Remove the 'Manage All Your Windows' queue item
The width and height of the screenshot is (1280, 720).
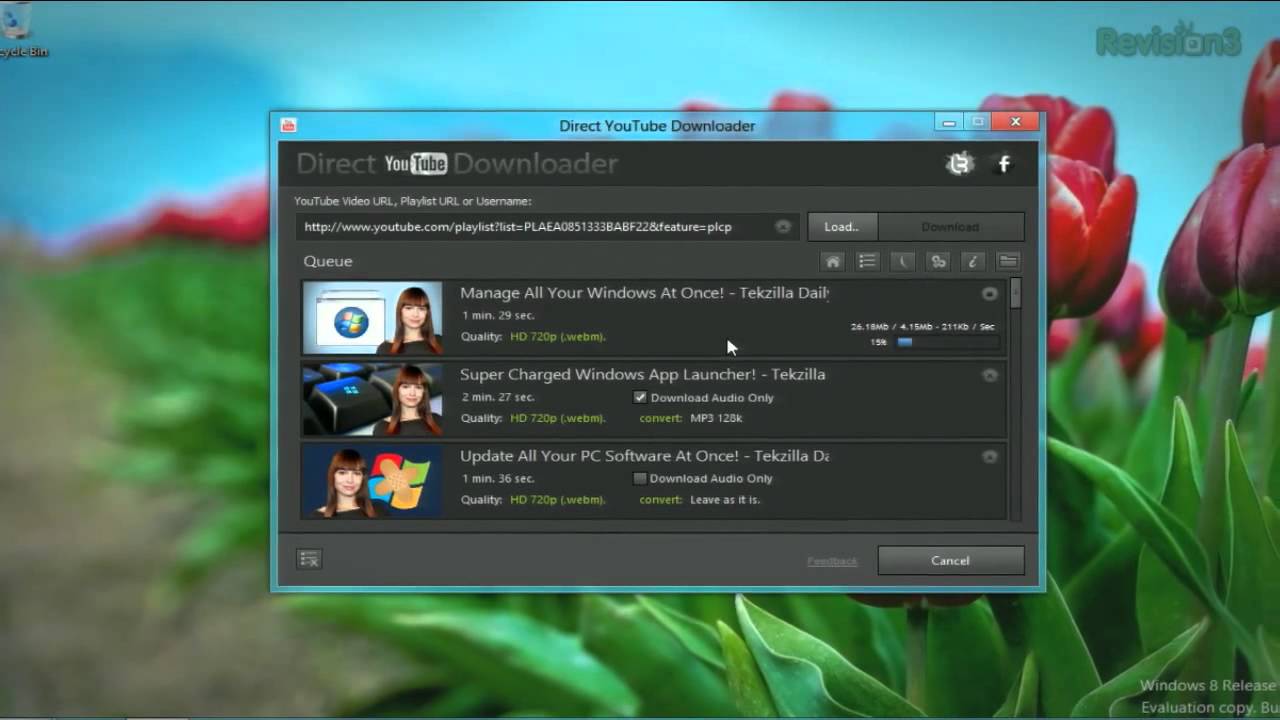click(989, 294)
